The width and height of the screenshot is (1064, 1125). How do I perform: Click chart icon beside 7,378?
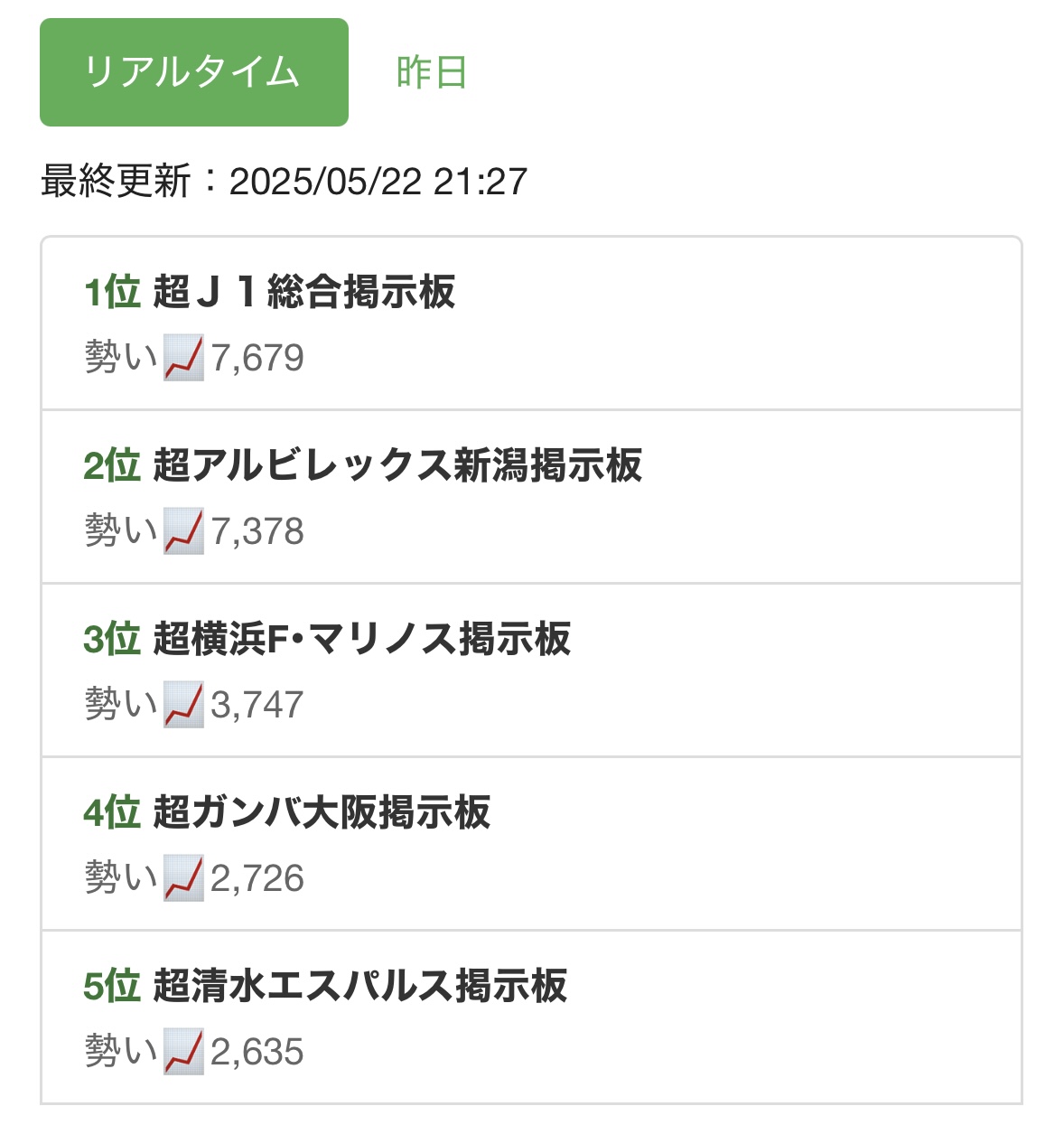[x=183, y=531]
